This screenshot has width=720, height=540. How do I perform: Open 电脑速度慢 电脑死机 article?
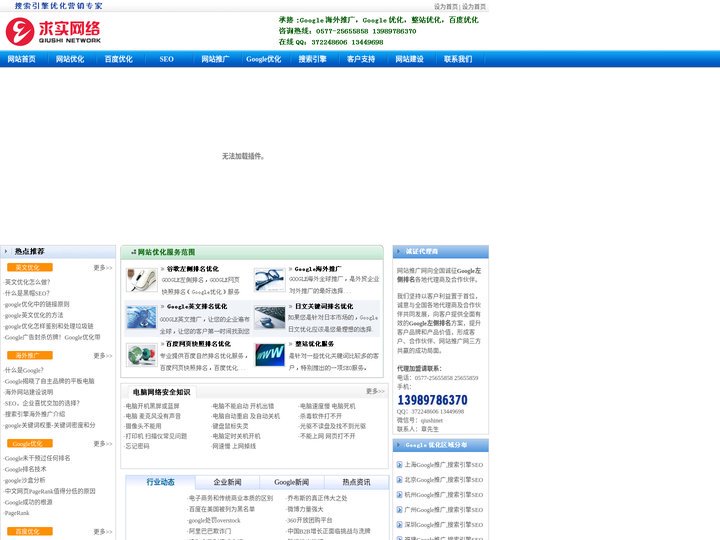point(327,406)
